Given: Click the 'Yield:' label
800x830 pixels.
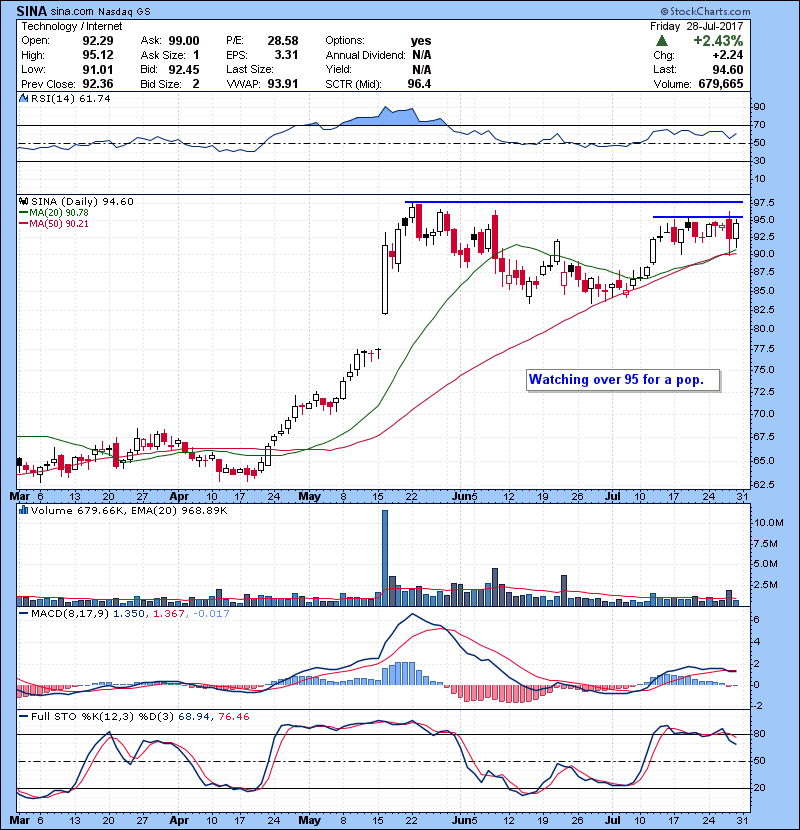Looking at the screenshot, I should [x=338, y=69].
